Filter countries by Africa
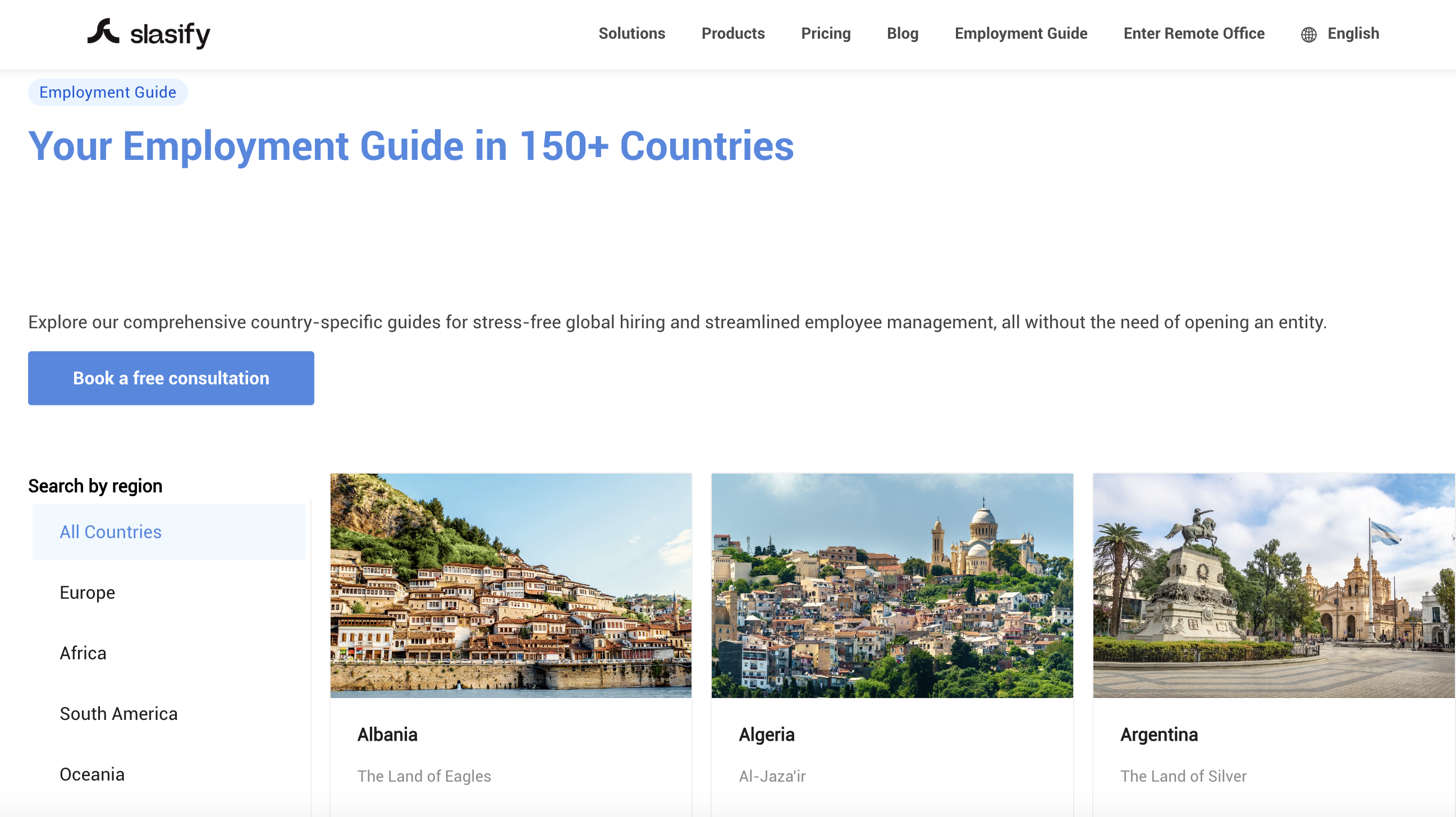 83,653
